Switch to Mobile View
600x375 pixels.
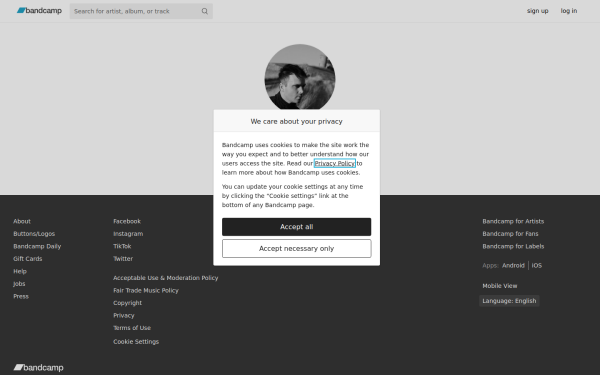499,286
